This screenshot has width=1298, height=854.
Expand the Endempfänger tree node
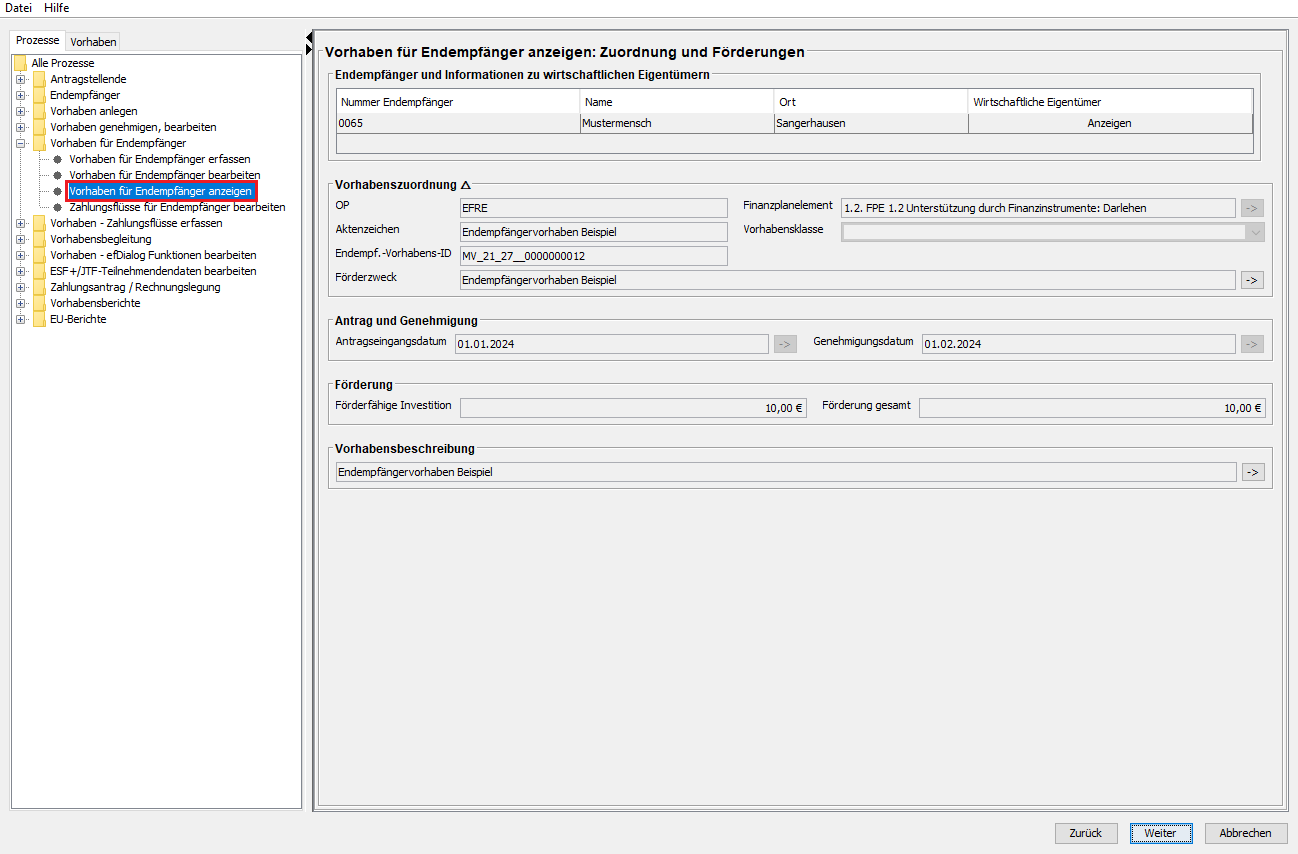20,95
